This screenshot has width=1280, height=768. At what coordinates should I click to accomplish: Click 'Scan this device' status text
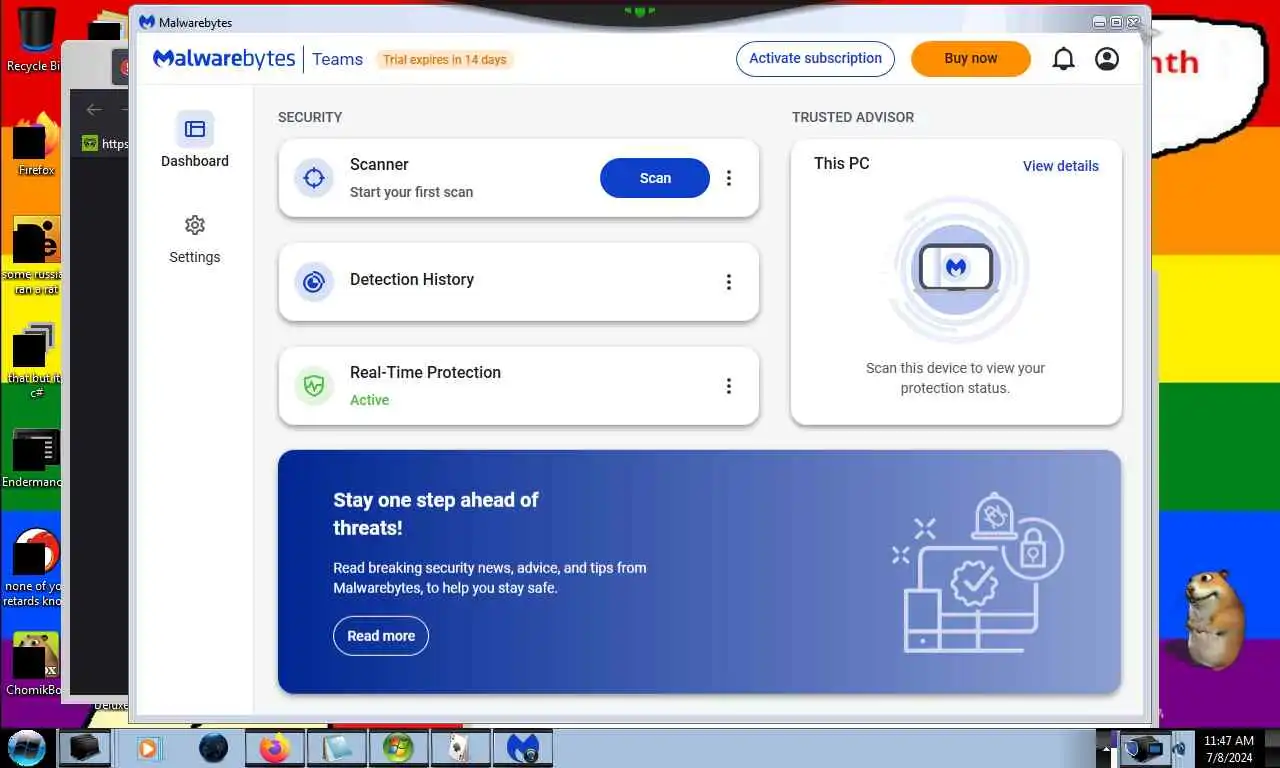click(955, 378)
